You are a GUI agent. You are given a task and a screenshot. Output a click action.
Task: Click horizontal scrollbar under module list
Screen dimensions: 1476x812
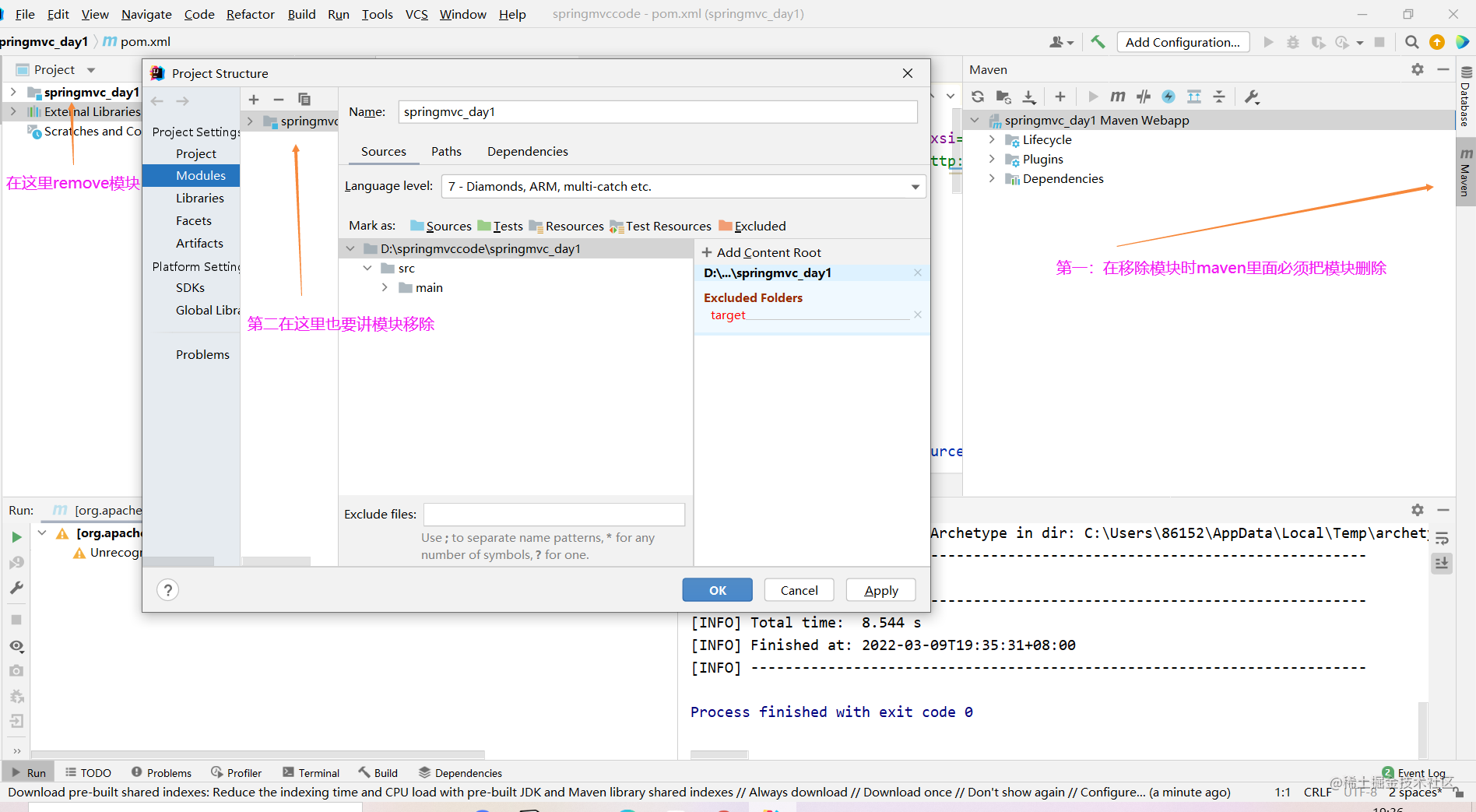pyautogui.click(x=276, y=561)
